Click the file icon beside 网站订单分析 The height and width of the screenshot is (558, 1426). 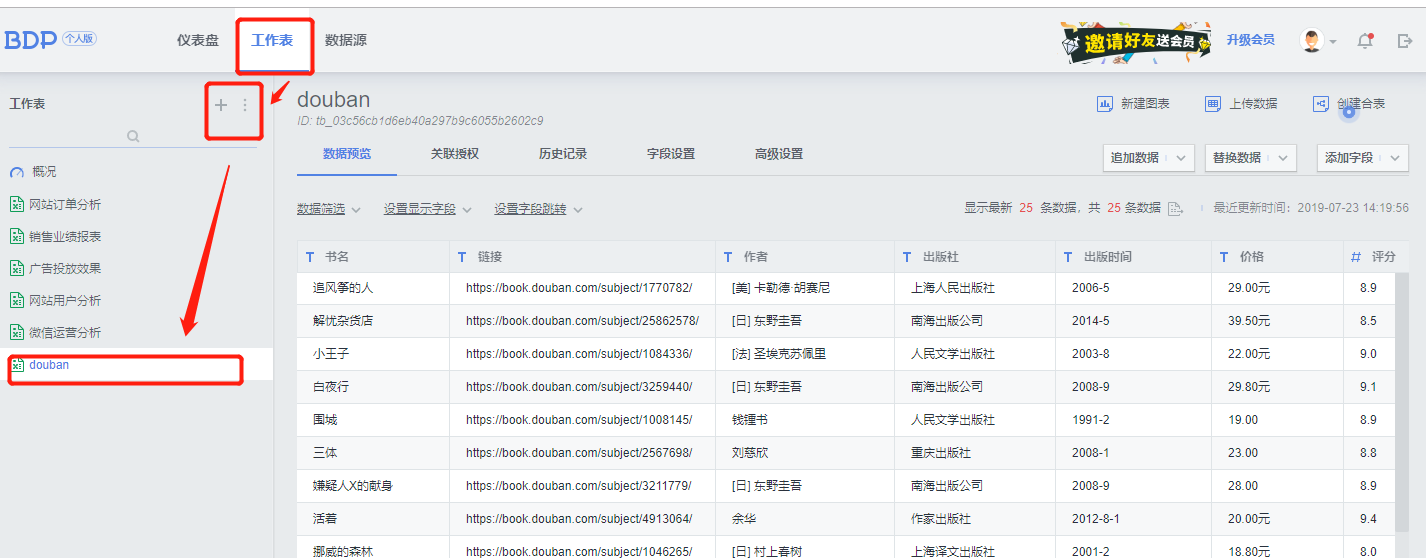click(16, 204)
